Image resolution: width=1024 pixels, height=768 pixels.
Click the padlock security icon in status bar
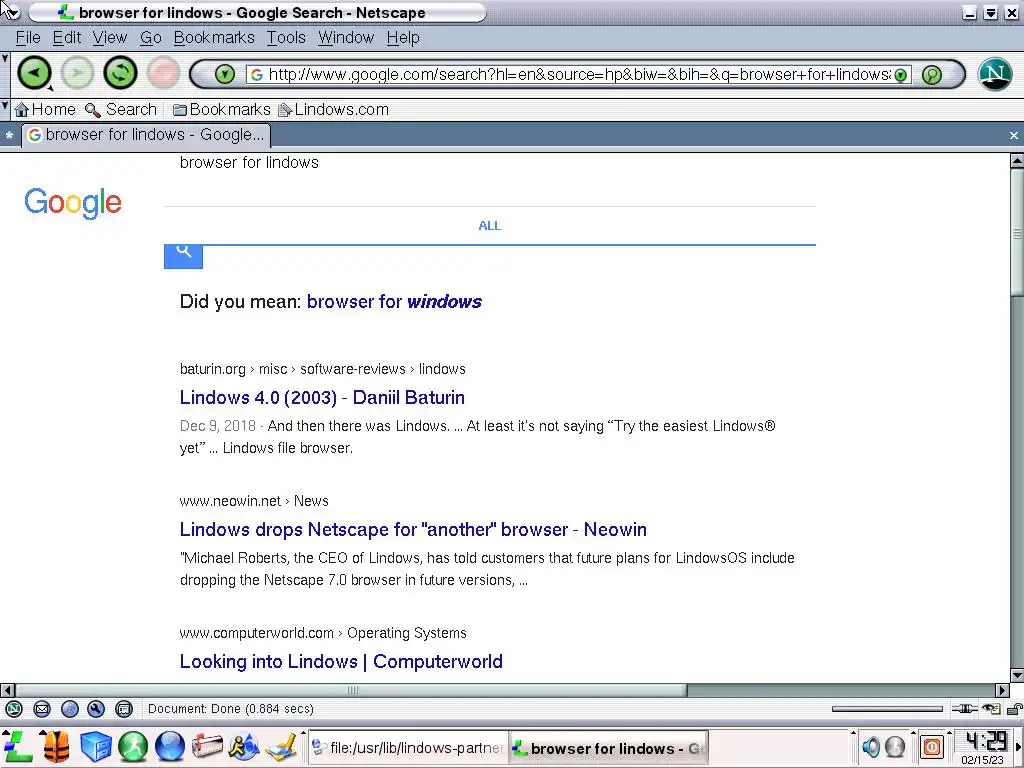(x=1014, y=709)
